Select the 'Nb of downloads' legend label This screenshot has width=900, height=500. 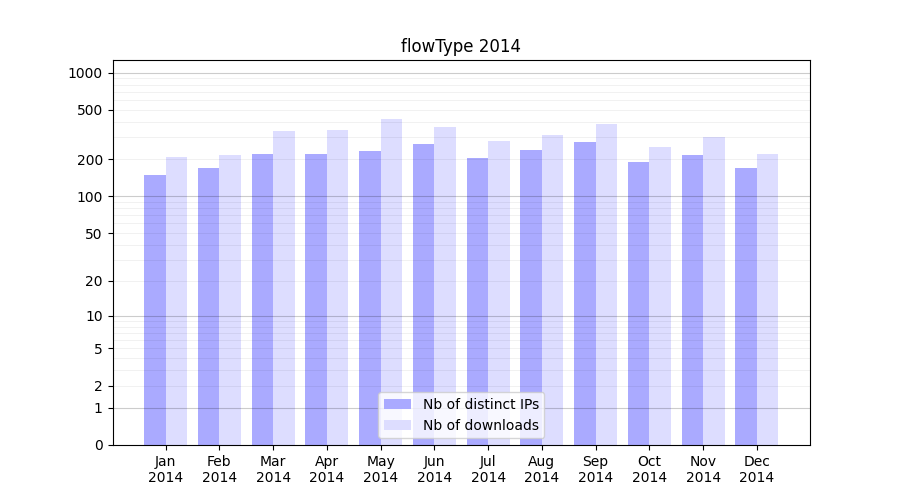(x=480, y=425)
